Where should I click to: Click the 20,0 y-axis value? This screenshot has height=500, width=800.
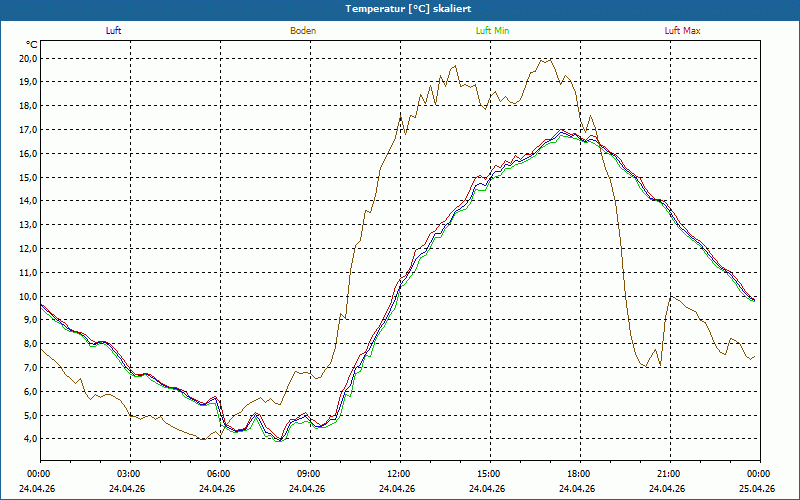coord(28,58)
